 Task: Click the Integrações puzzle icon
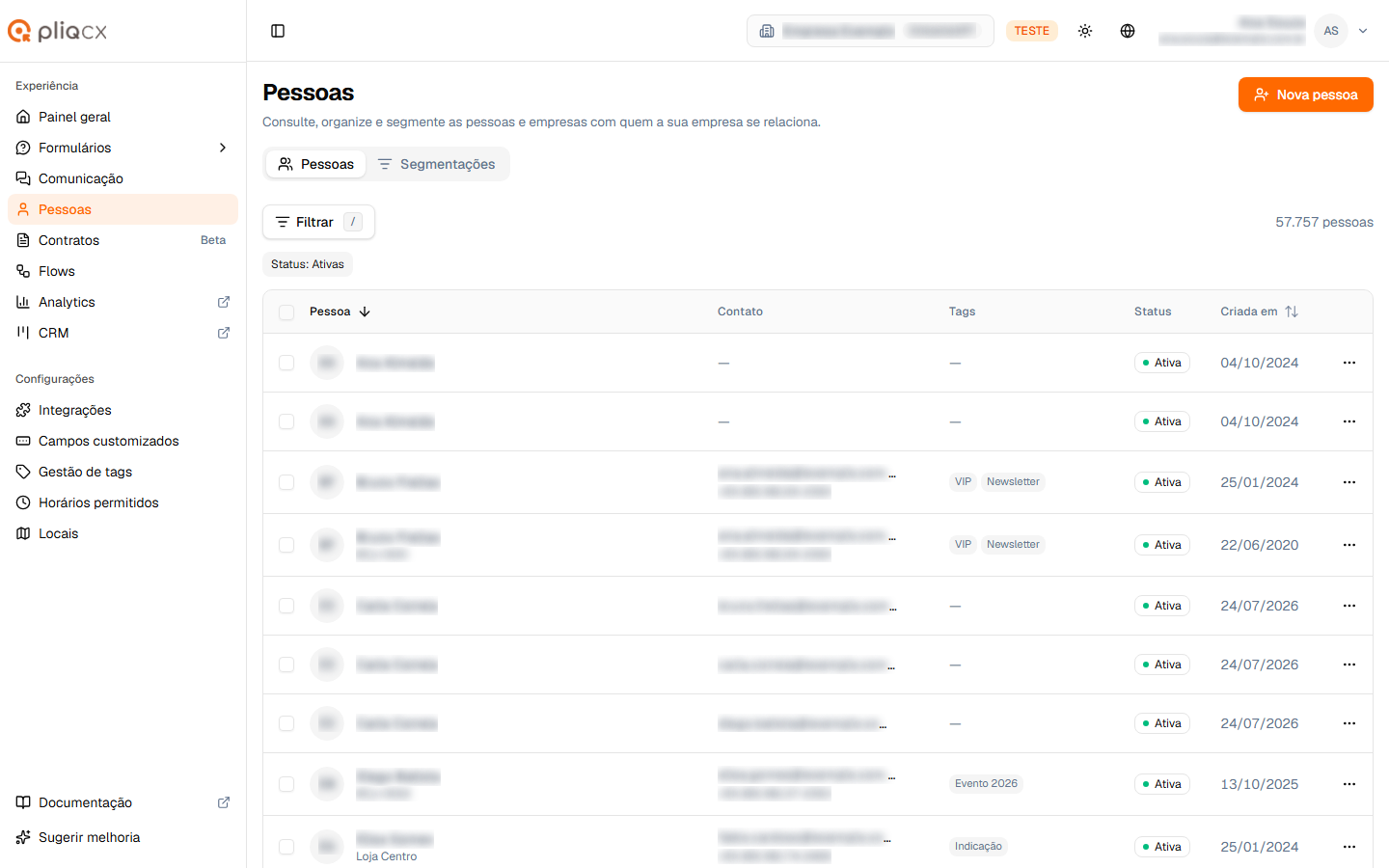click(x=23, y=410)
